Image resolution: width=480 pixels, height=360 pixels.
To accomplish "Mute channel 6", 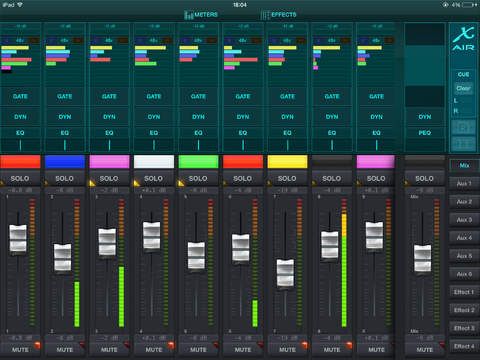I will pyautogui.click(x=243, y=350).
